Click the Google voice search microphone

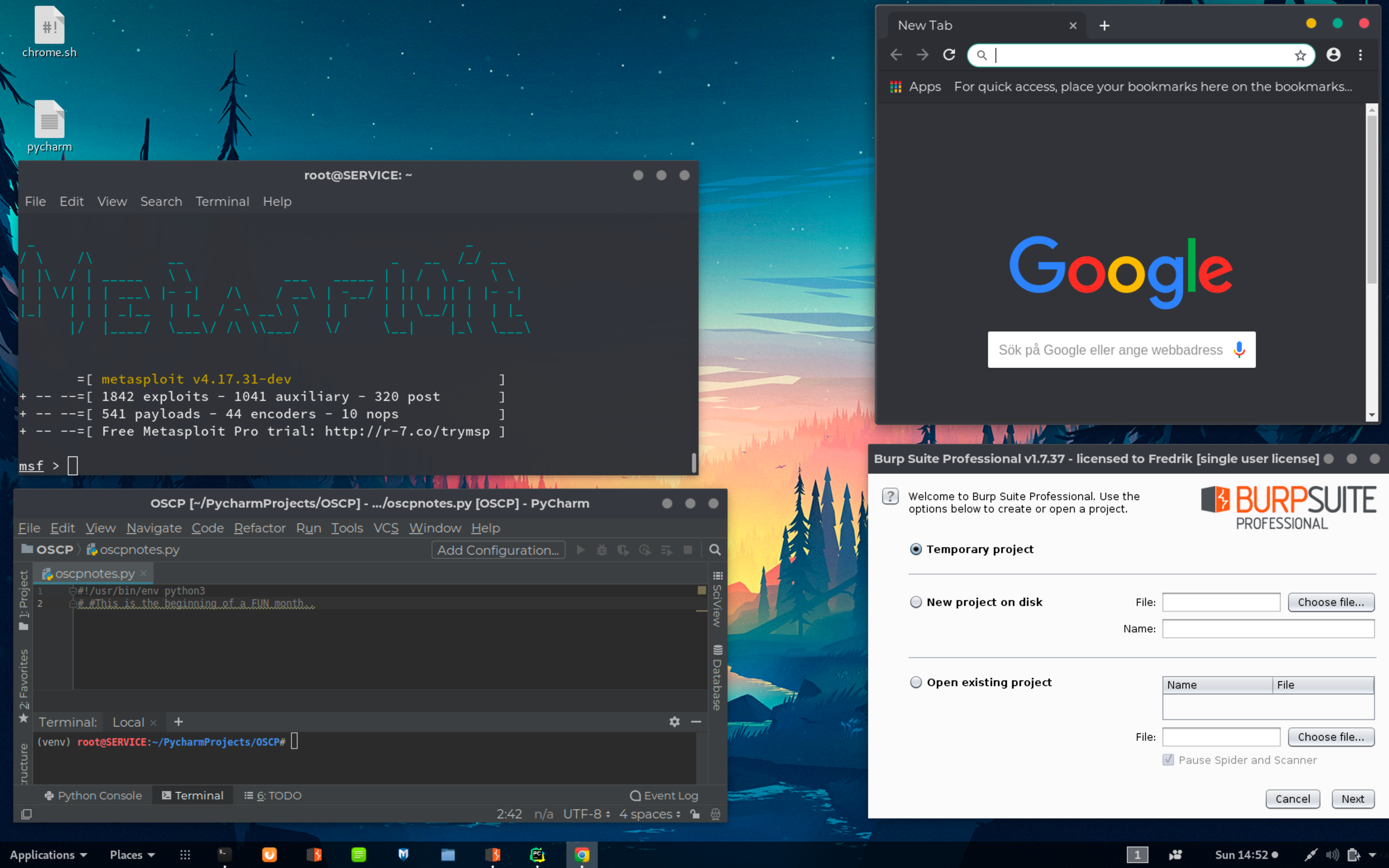point(1239,350)
